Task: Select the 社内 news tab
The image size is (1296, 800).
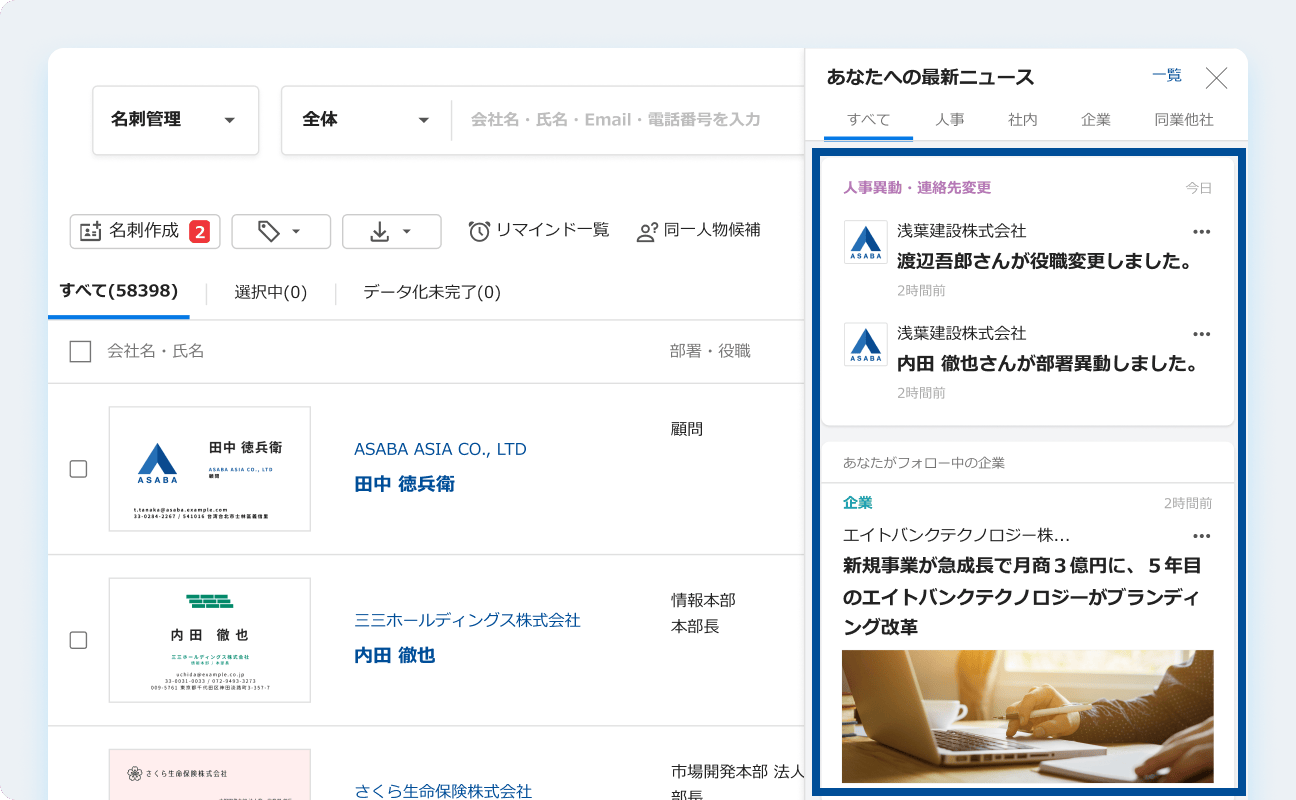Action: pos(1023,119)
